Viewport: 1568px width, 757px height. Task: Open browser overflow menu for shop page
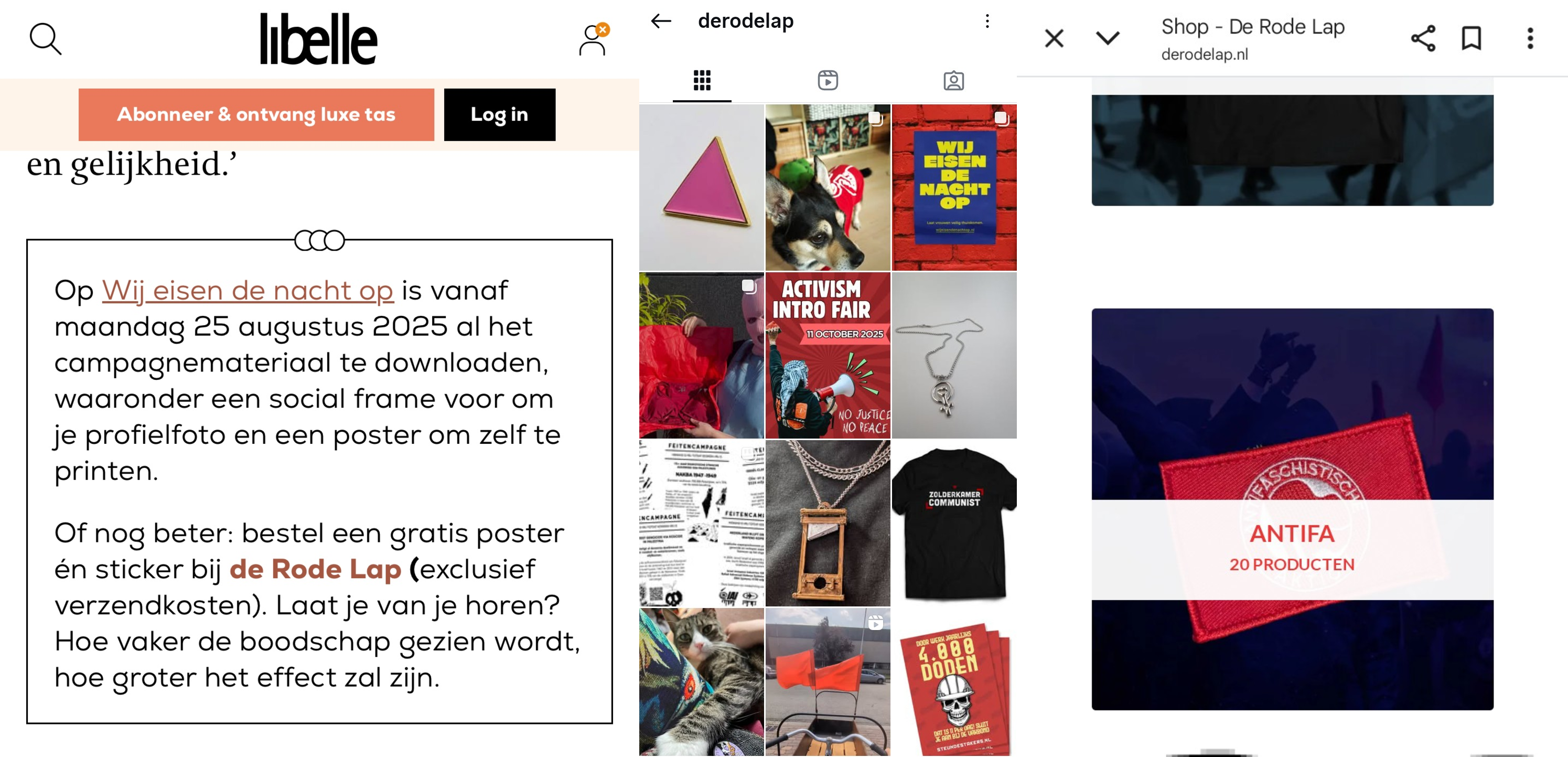[1530, 38]
